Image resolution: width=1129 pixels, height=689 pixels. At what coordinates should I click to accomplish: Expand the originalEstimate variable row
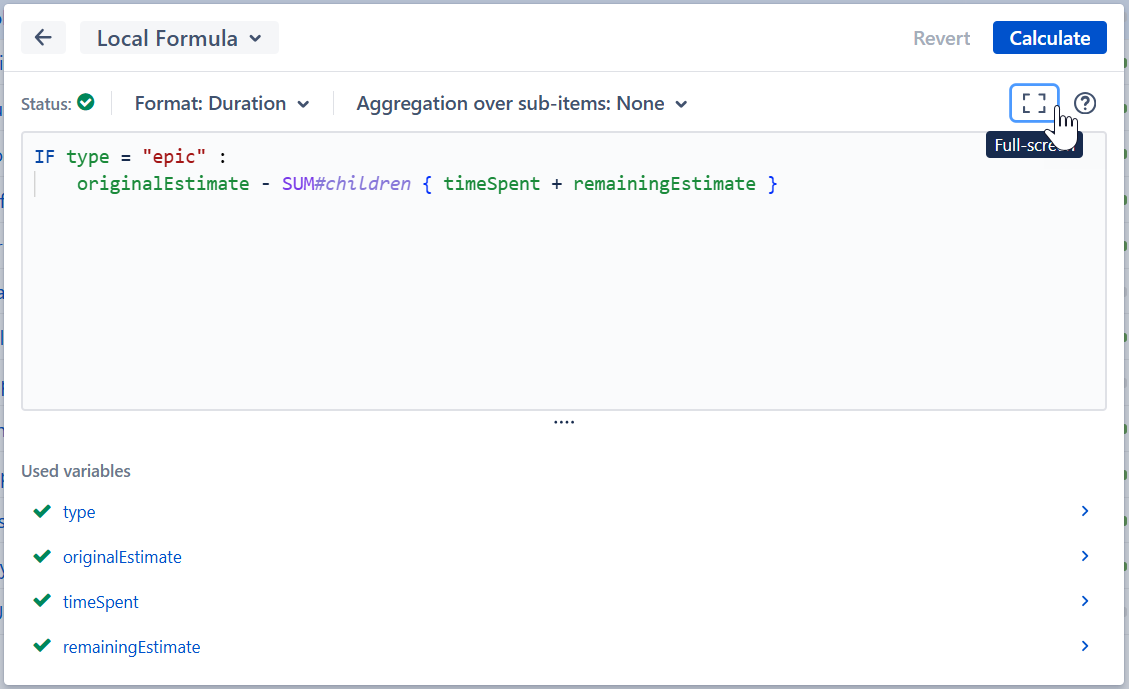coord(1084,556)
